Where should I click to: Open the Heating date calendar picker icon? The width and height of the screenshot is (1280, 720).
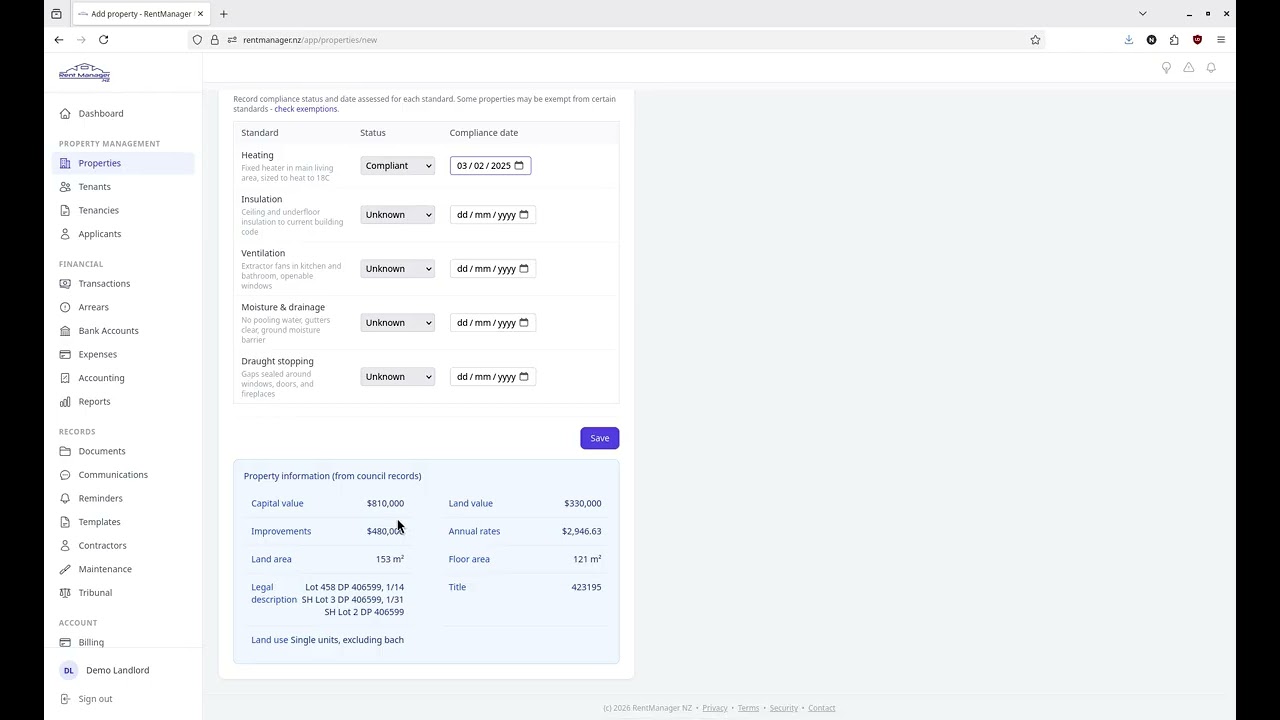point(519,166)
